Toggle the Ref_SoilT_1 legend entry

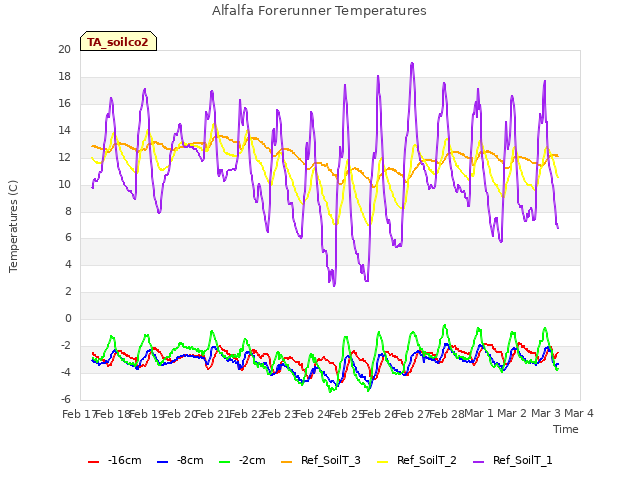click(513, 460)
